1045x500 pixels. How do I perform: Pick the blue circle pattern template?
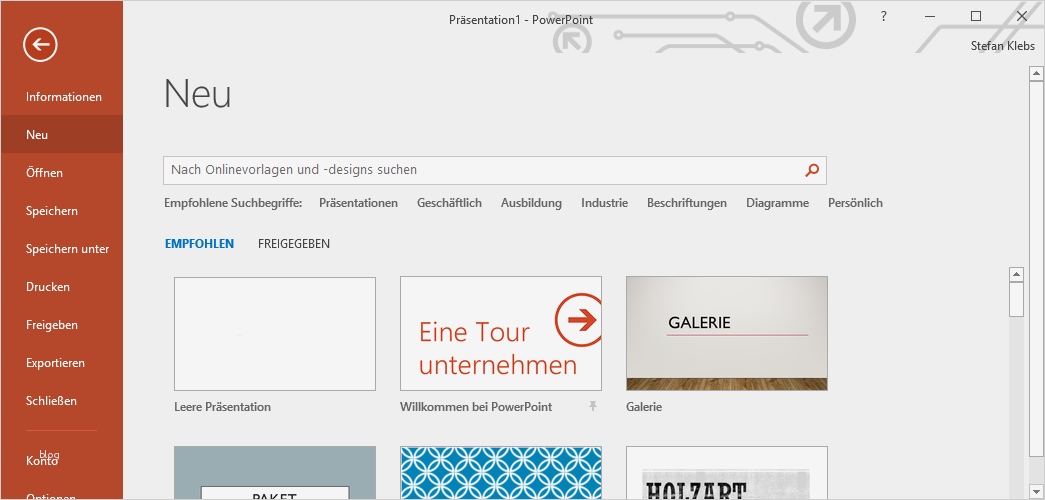coord(501,473)
